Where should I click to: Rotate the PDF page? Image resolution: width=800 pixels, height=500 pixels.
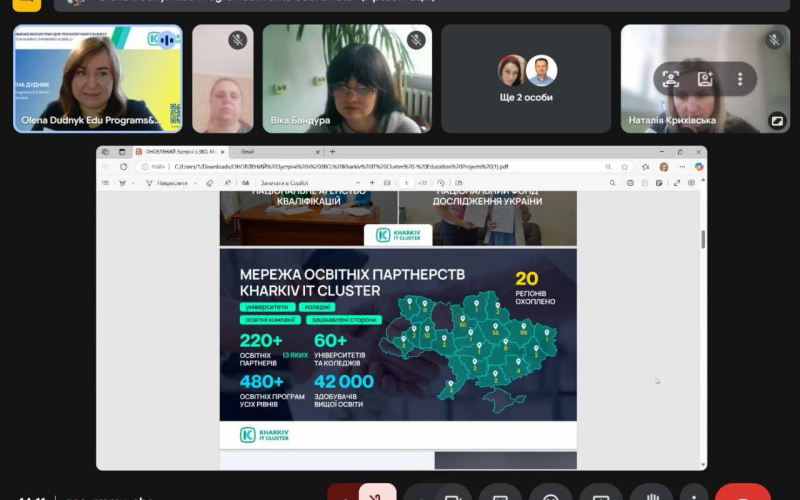[x=441, y=183]
